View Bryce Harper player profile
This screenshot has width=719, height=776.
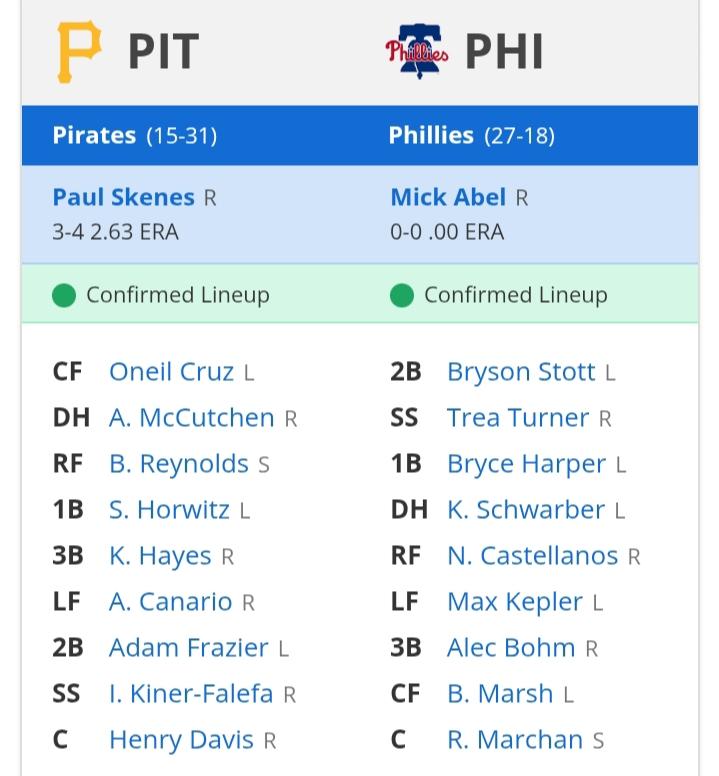(527, 464)
